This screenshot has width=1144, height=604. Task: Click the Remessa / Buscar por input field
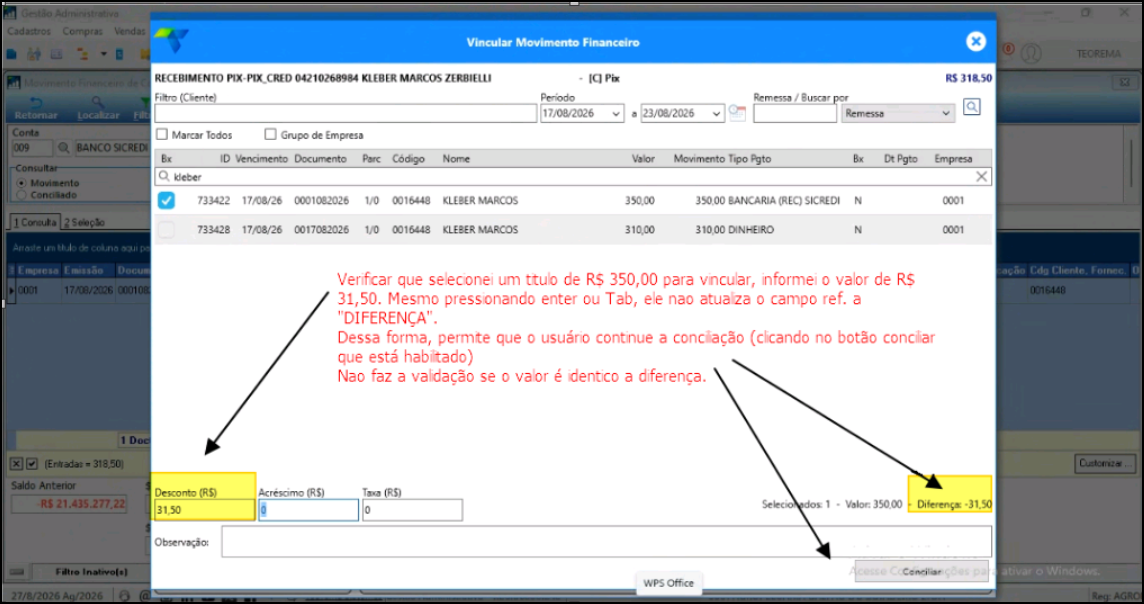795,114
